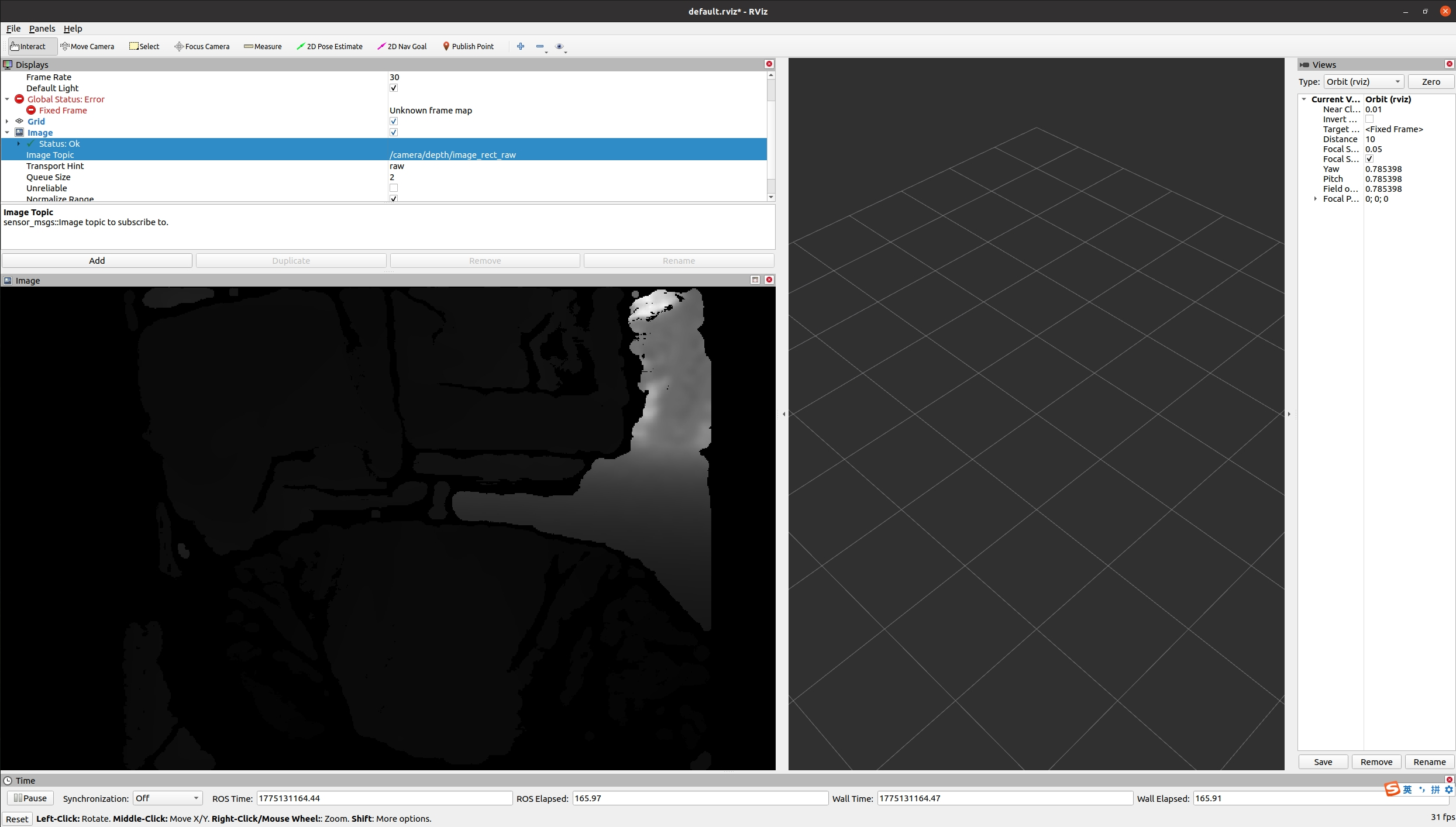Toggle the Normalize Range checkbox
Screen dimensions: 1456x827
pyautogui.click(x=394, y=198)
